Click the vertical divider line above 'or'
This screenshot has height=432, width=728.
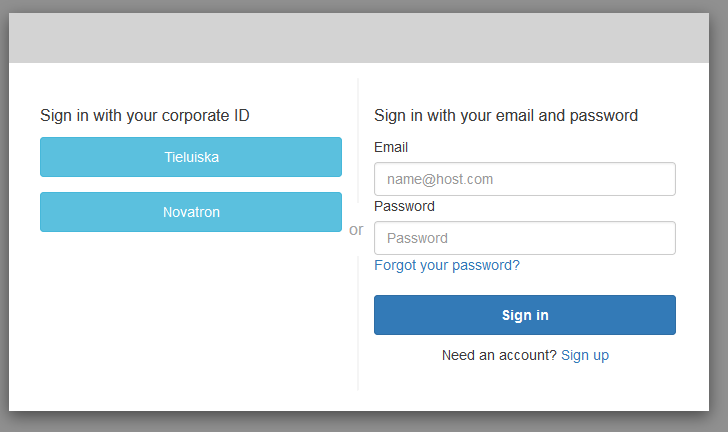pyautogui.click(x=357, y=150)
